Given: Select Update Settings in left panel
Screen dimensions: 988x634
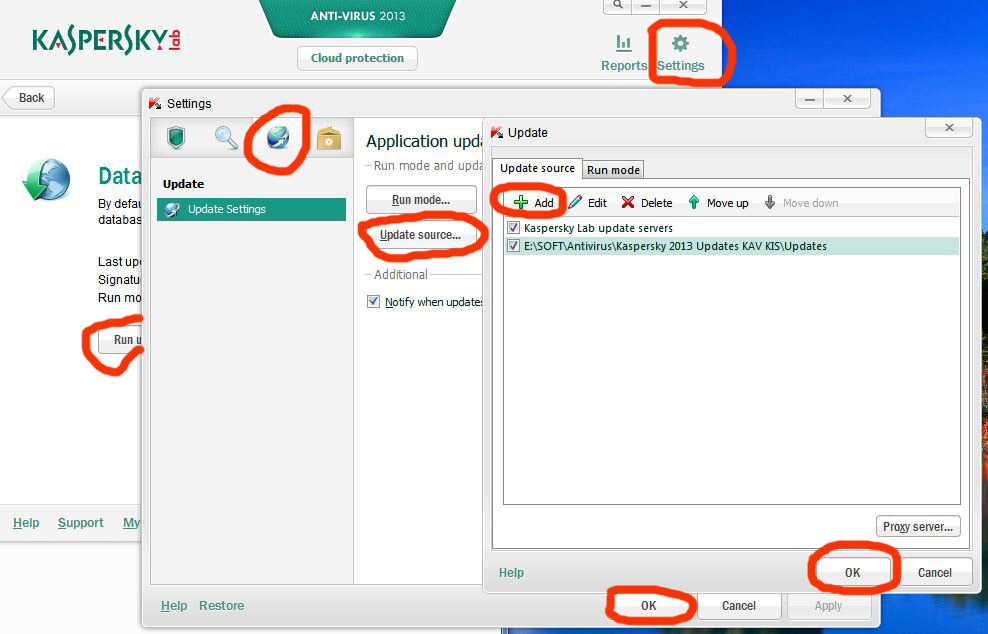Looking at the screenshot, I should tap(251, 209).
